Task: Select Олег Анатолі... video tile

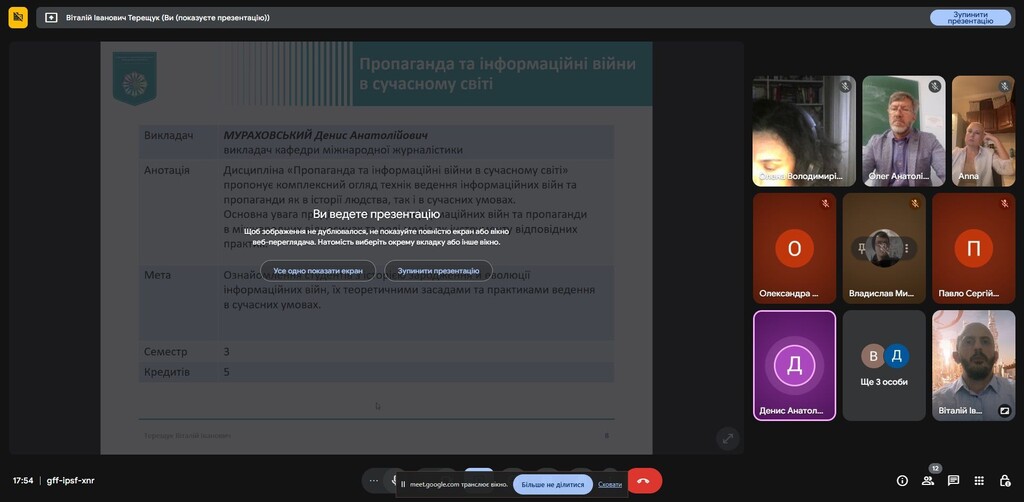Action: tap(903, 130)
